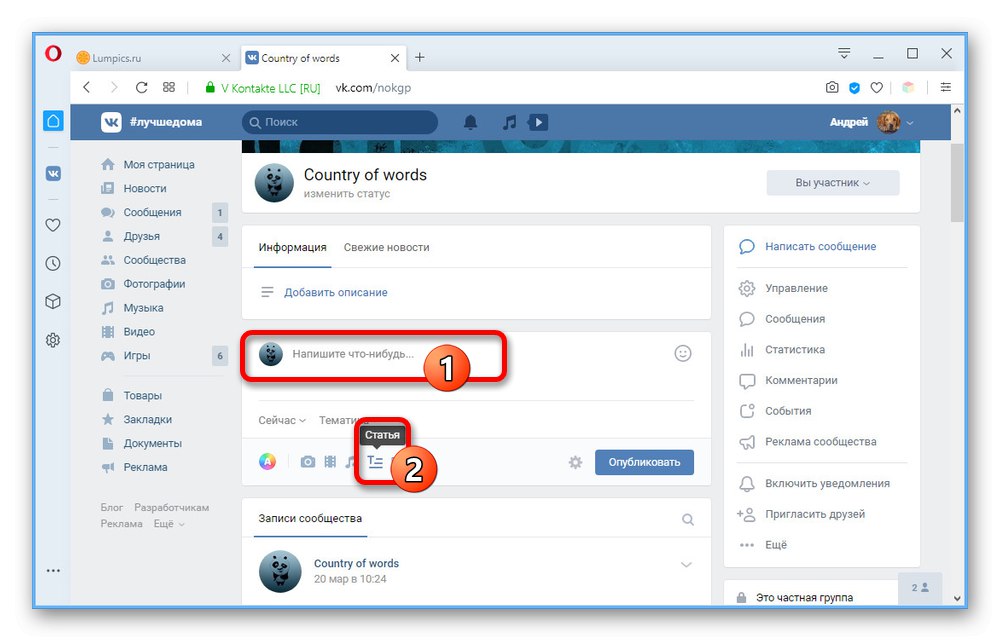
Task: Open a new browser tab with plus
Action: [420, 57]
